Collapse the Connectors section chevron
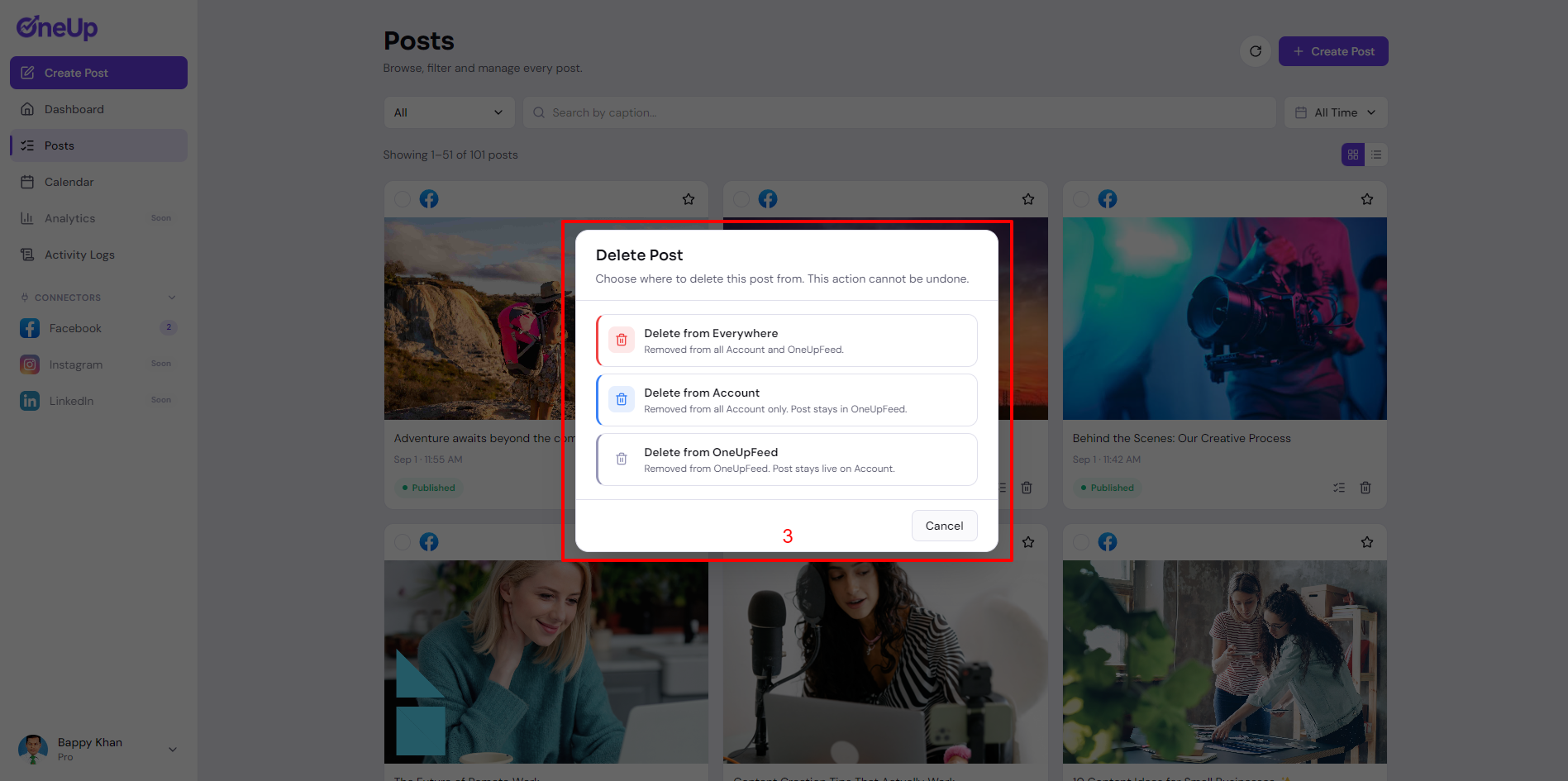Screen dimensions: 1568x781 (x=172, y=298)
